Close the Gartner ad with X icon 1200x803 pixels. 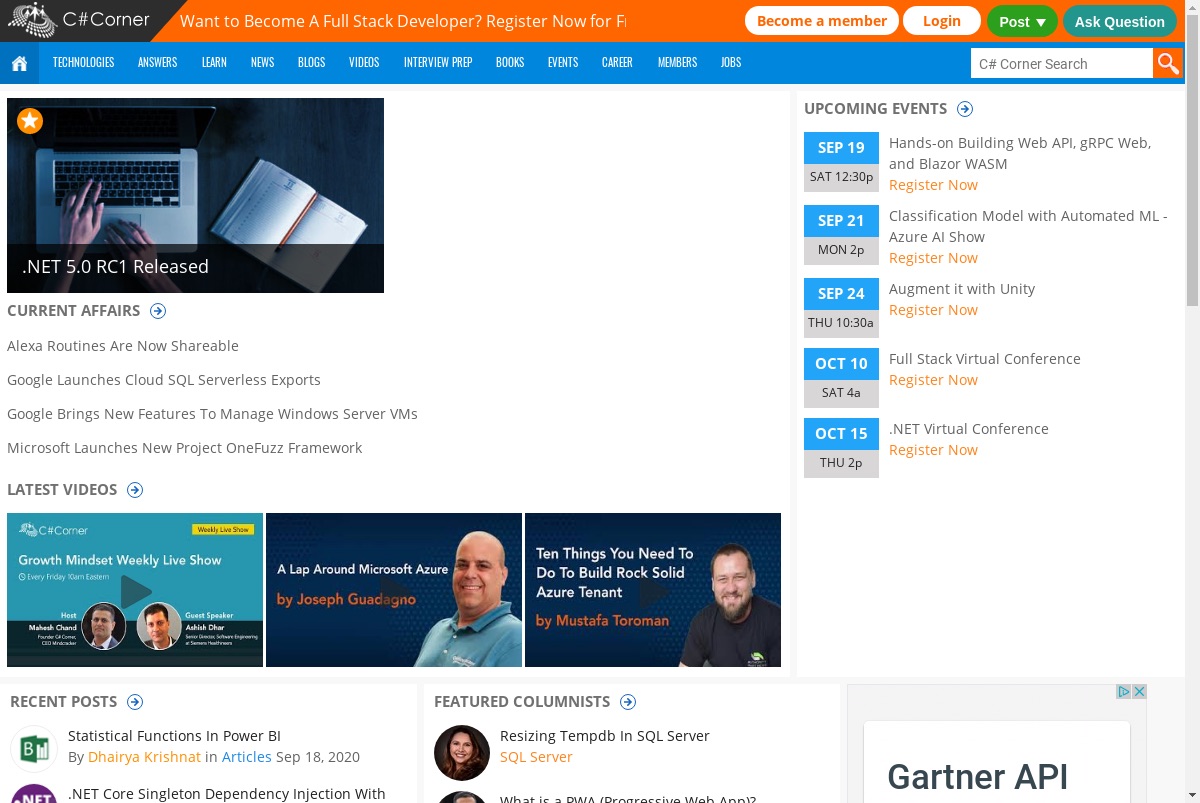[1139, 692]
